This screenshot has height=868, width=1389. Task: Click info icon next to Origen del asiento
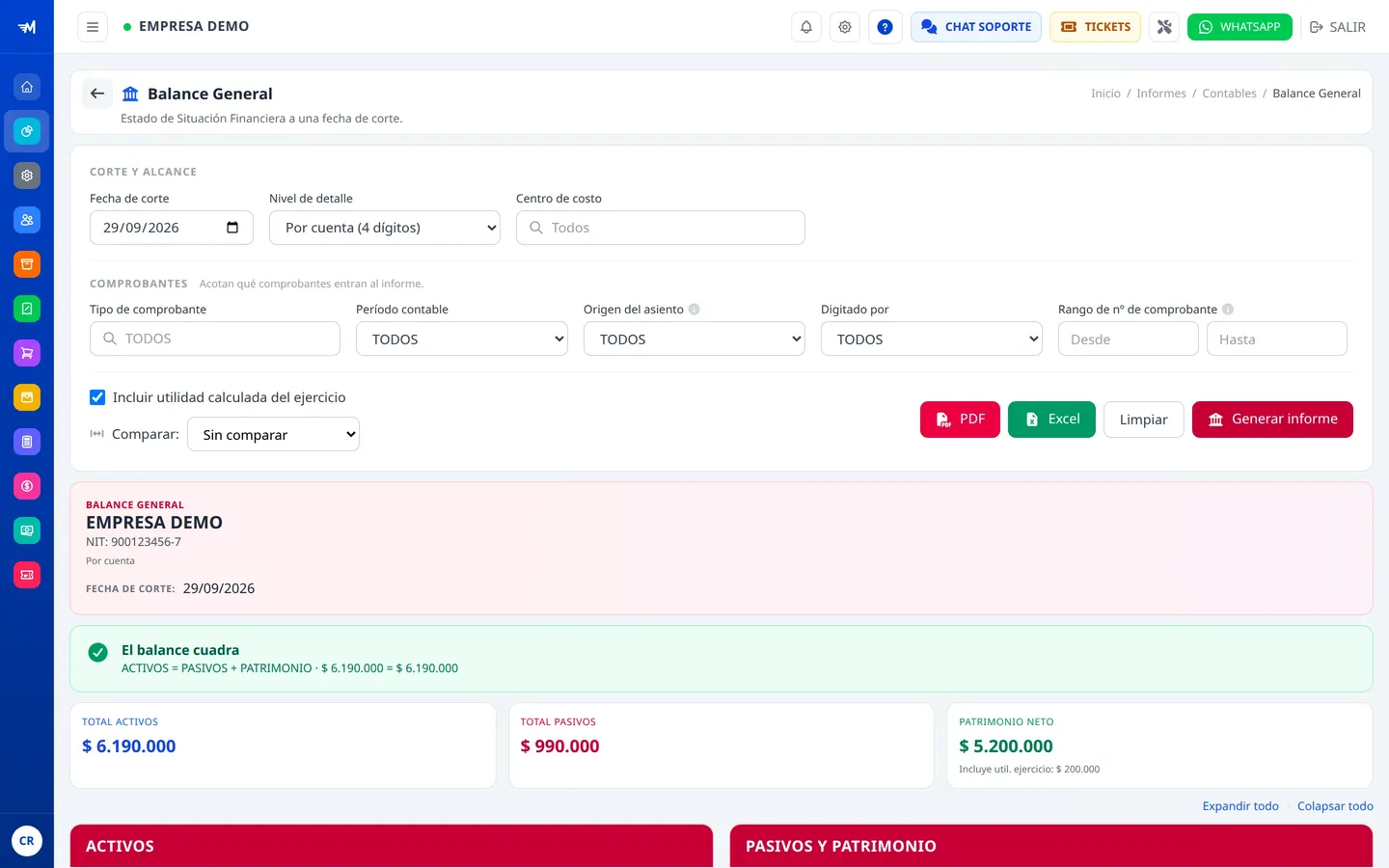click(x=694, y=310)
